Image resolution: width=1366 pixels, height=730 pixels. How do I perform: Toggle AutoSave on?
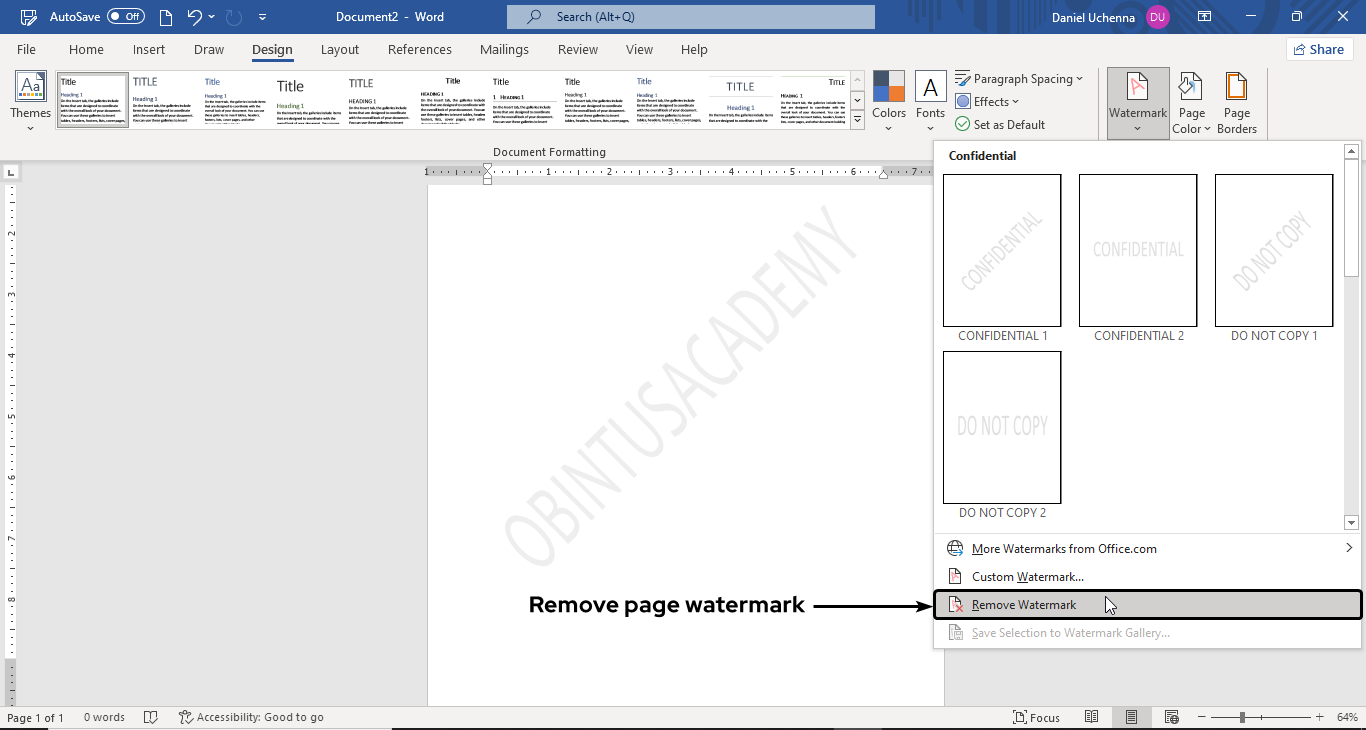click(128, 16)
